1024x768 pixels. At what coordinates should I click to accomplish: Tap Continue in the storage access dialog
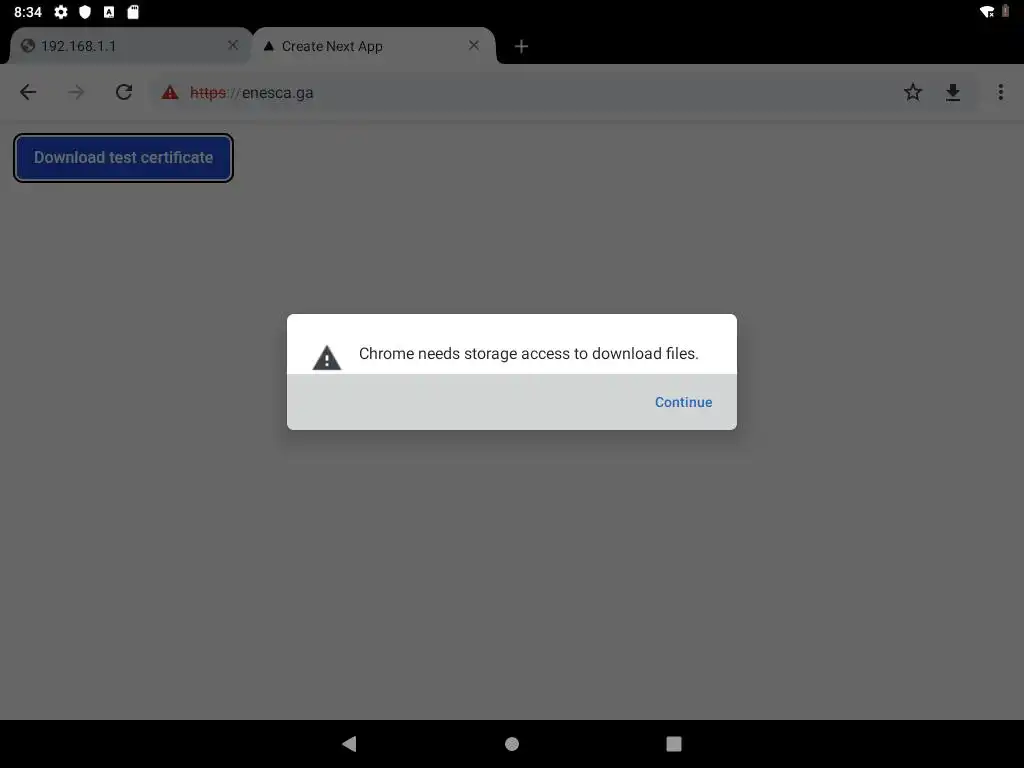click(x=683, y=402)
